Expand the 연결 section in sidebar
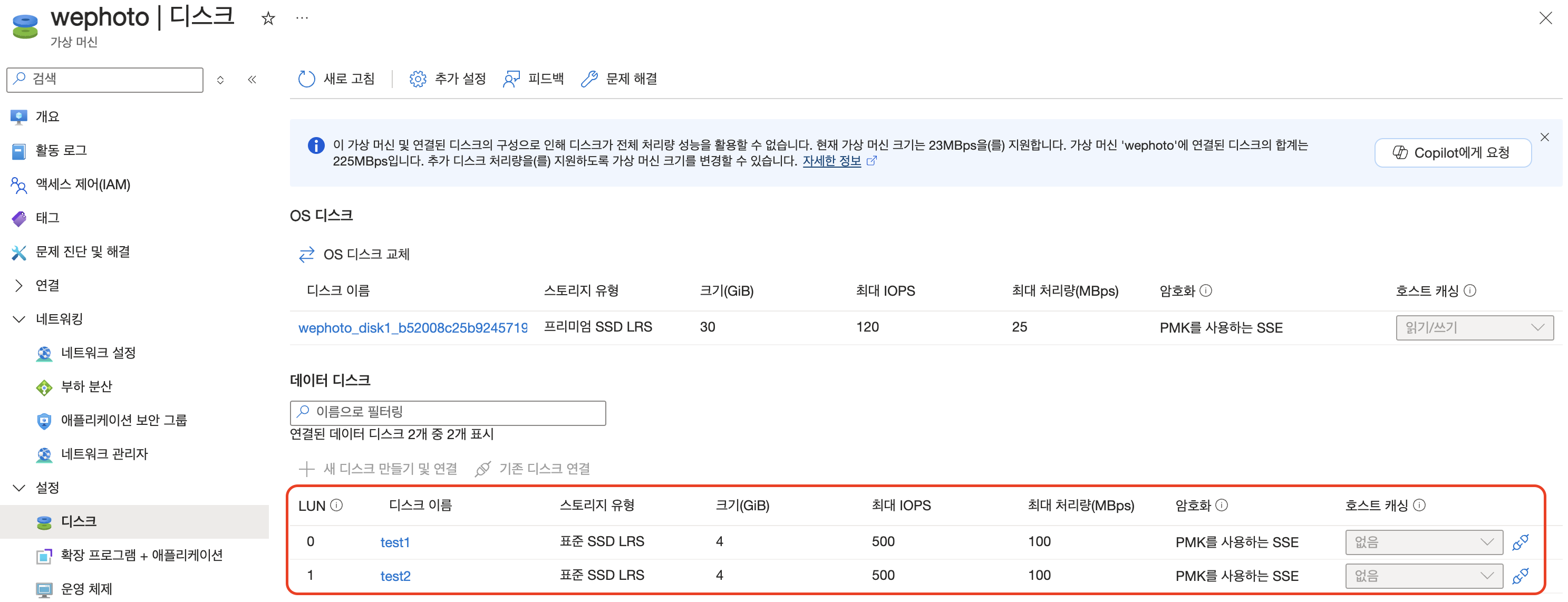Image resolution: width=1568 pixels, height=602 pixels. pyautogui.click(x=19, y=286)
